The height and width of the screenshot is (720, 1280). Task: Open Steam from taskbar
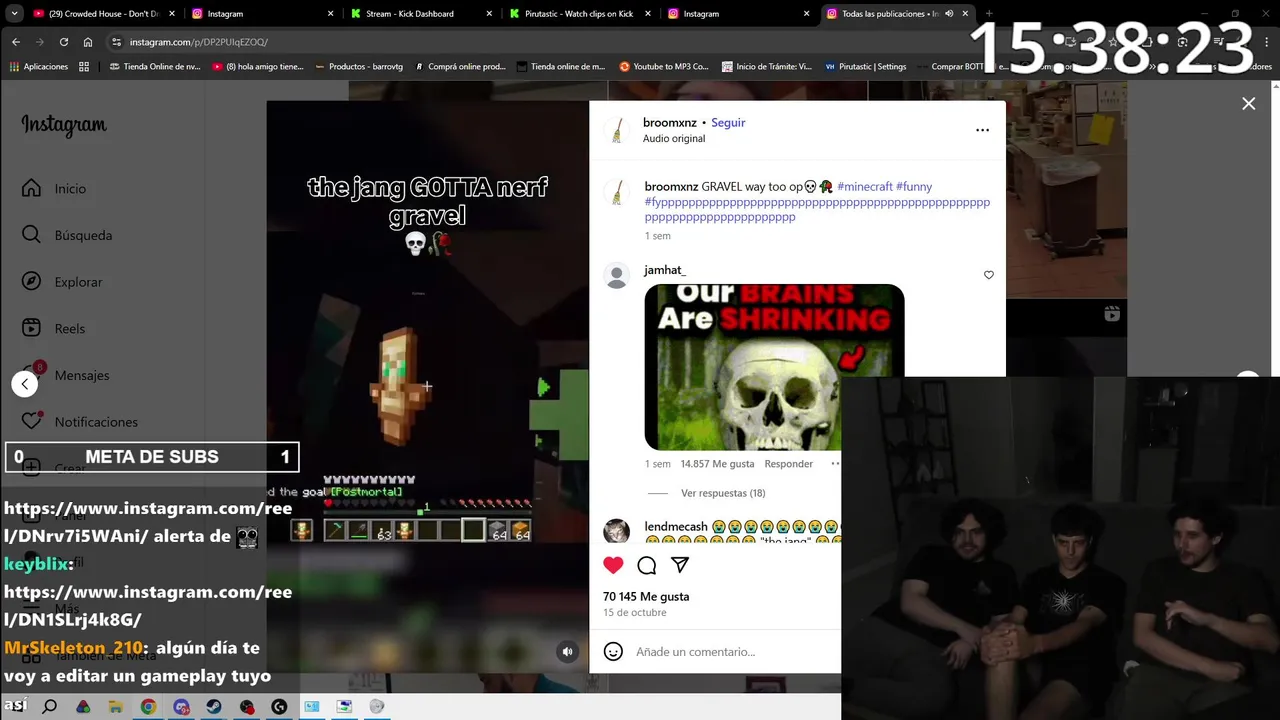coord(214,707)
